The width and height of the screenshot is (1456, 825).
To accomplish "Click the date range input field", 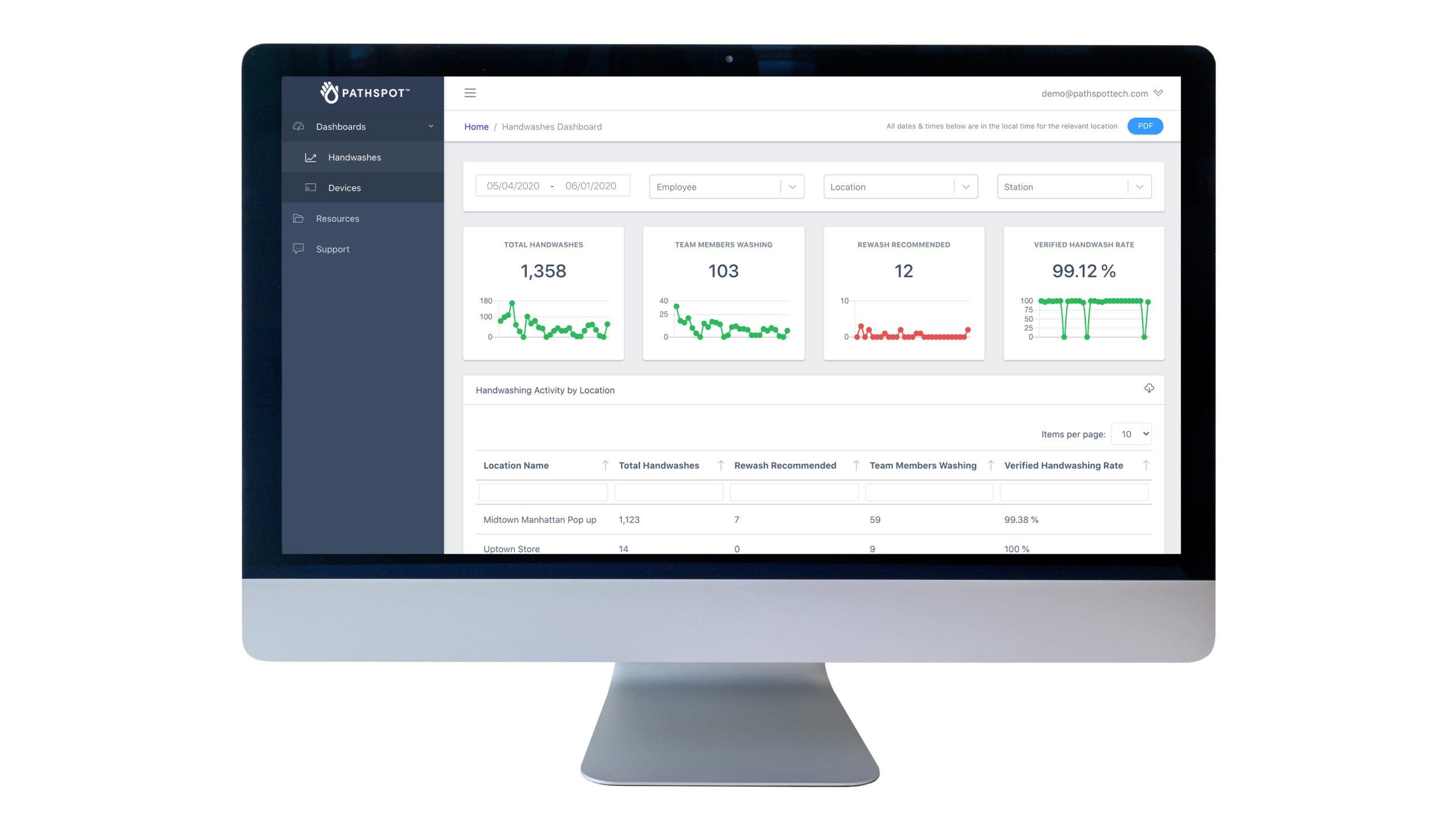I will pyautogui.click(x=553, y=187).
